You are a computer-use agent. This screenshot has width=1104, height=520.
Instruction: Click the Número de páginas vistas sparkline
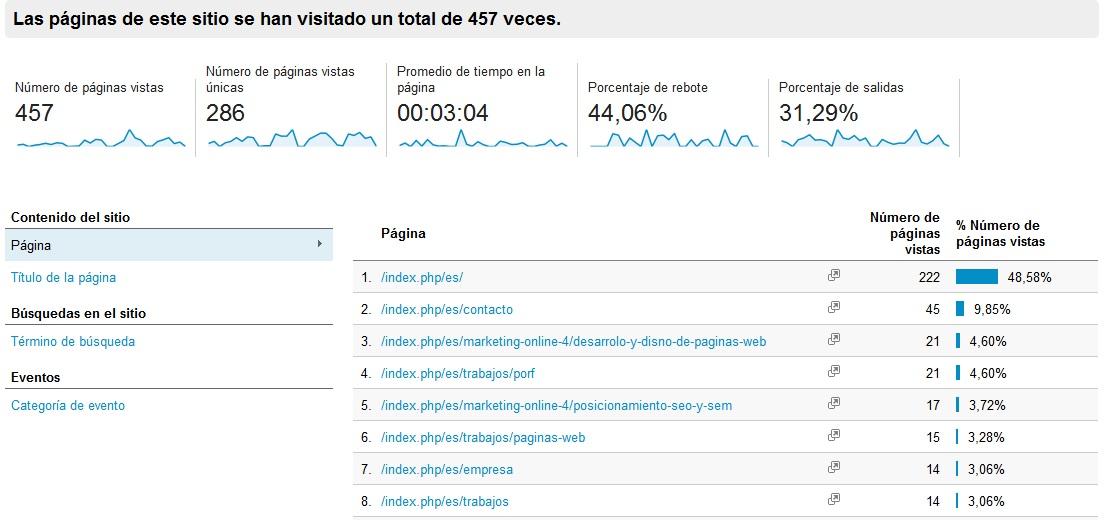[x=101, y=140]
